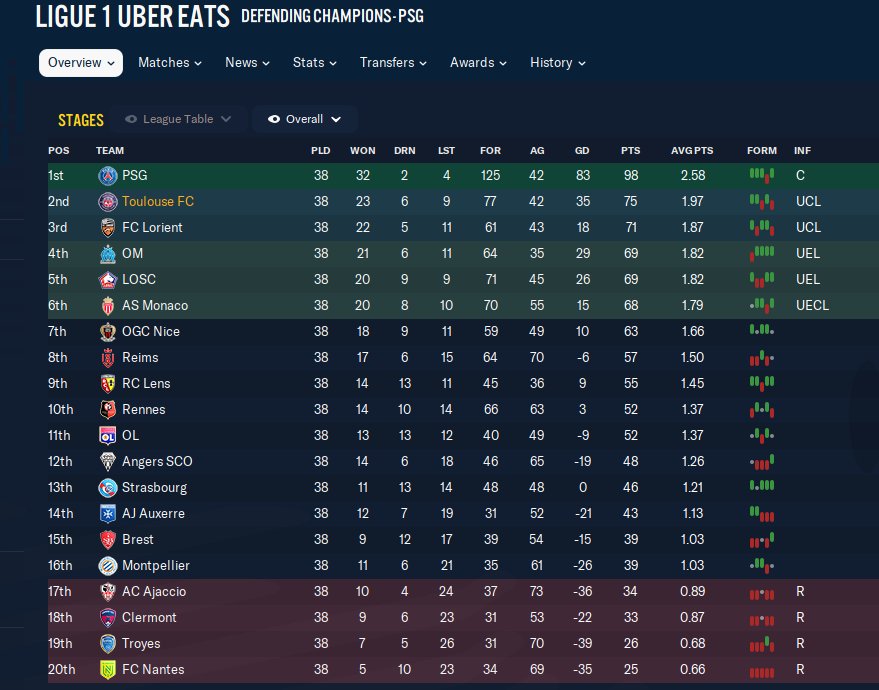
Task: Open the Montpellier team link
Action: click(155, 566)
